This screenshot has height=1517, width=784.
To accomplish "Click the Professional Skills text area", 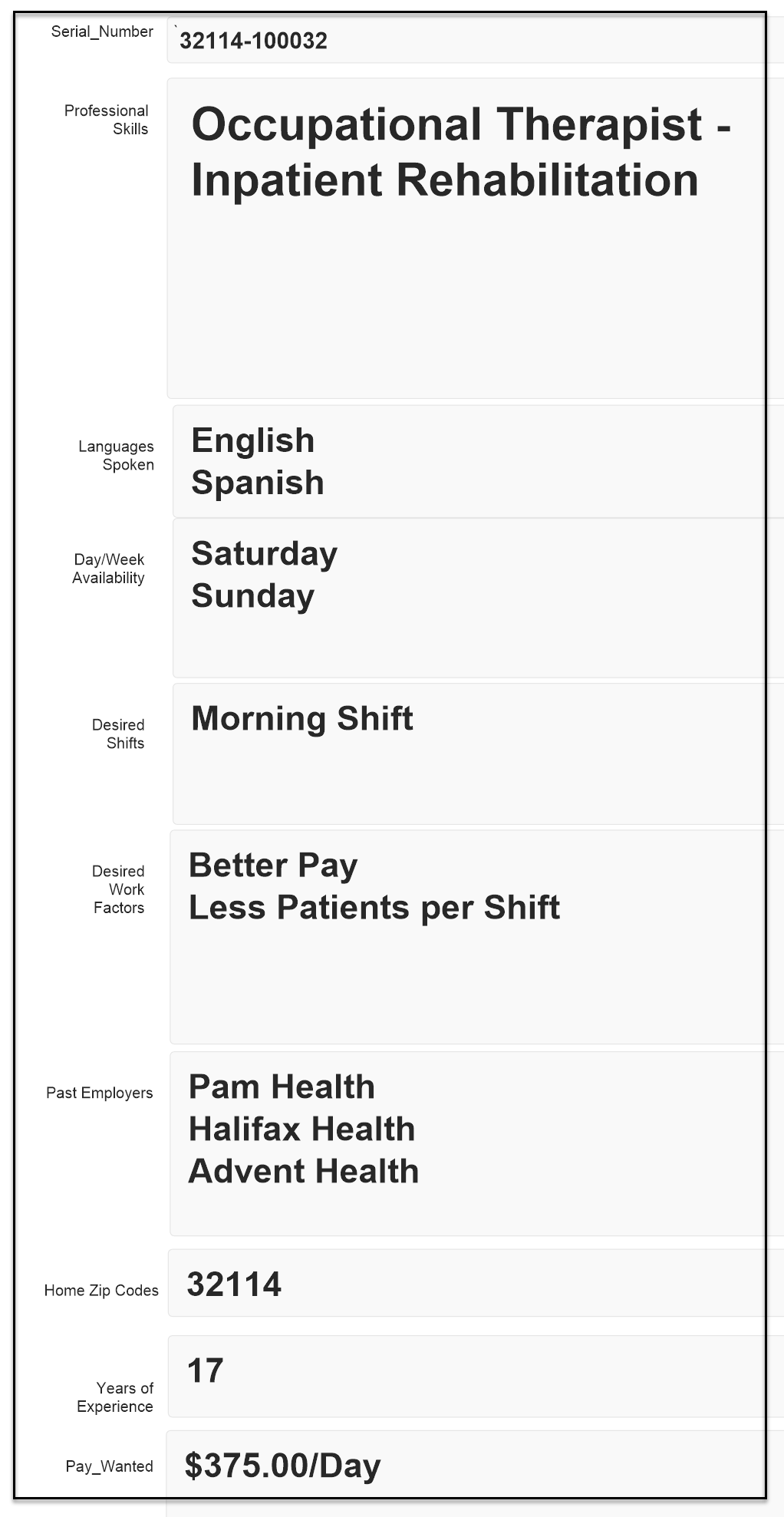I will [x=468, y=238].
